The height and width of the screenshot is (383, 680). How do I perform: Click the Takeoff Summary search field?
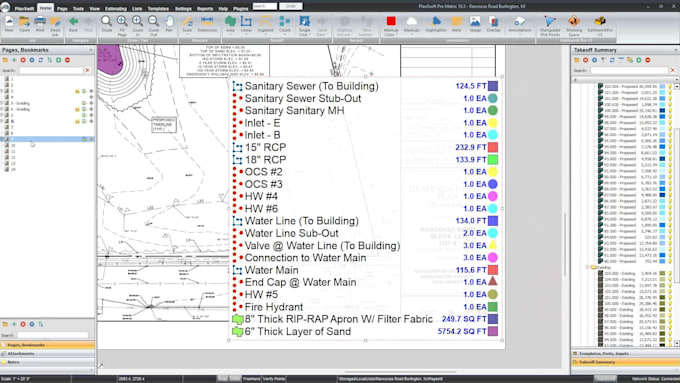[629, 70]
